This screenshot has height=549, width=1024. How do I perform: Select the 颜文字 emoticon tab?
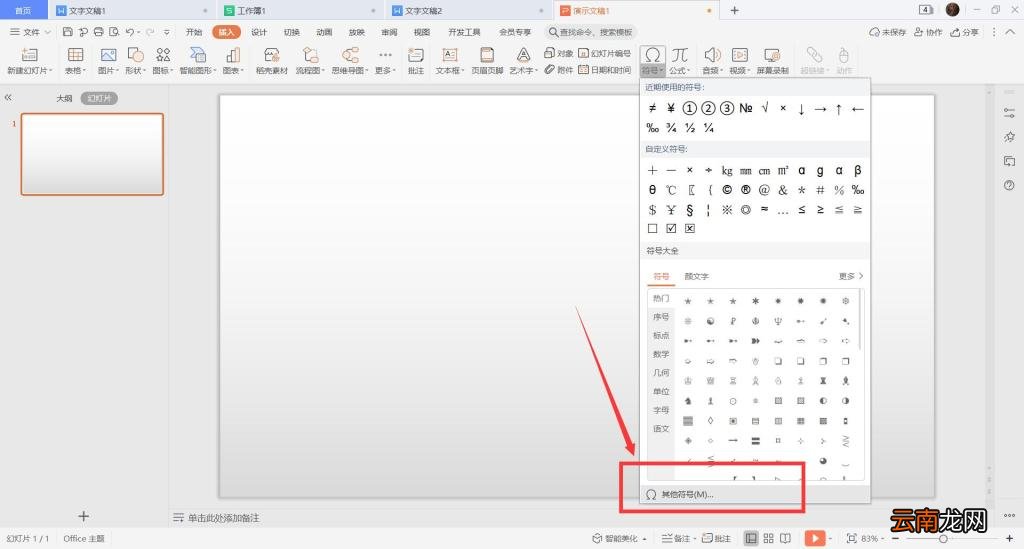696,276
